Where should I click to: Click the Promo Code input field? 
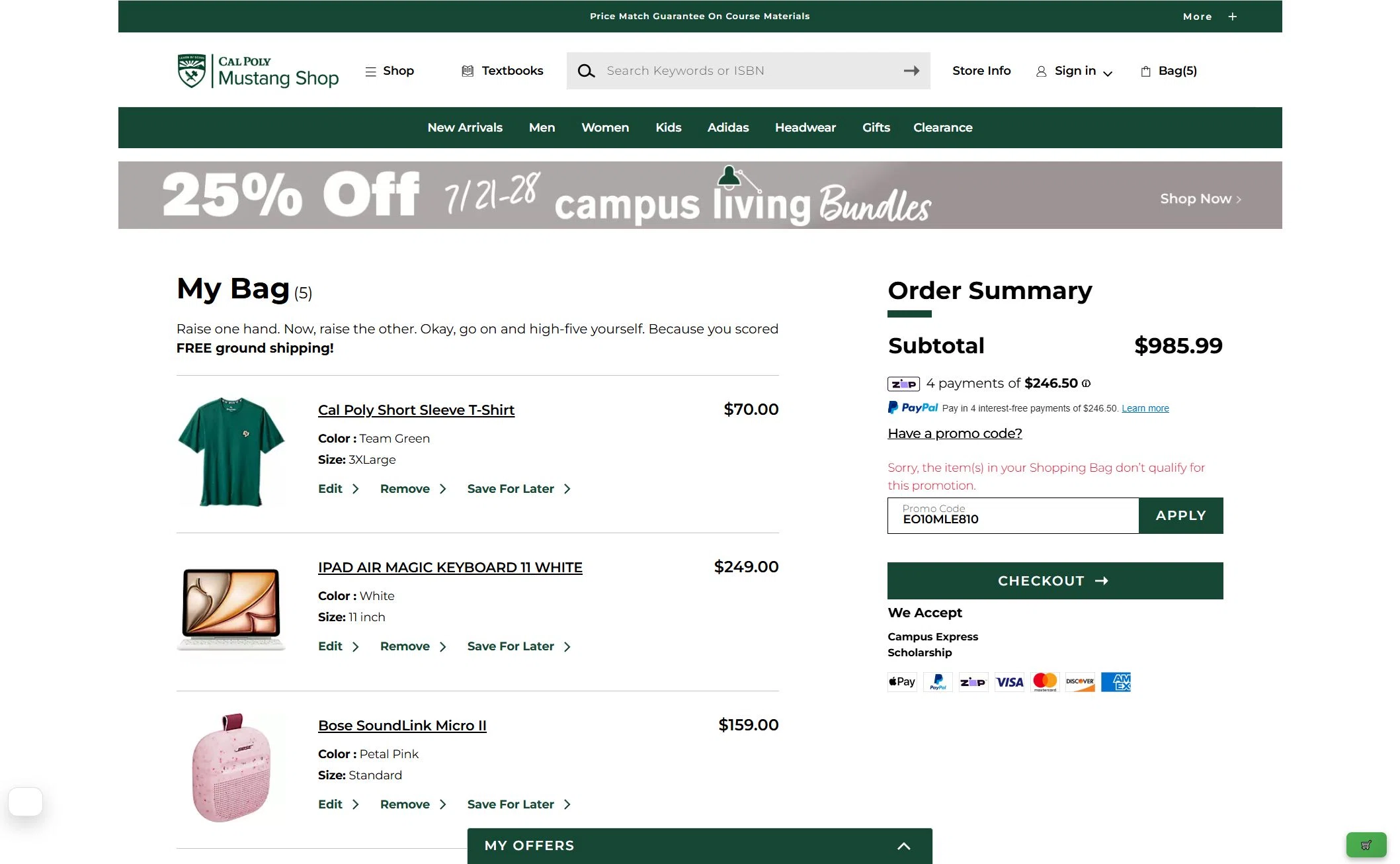click(x=1013, y=515)
